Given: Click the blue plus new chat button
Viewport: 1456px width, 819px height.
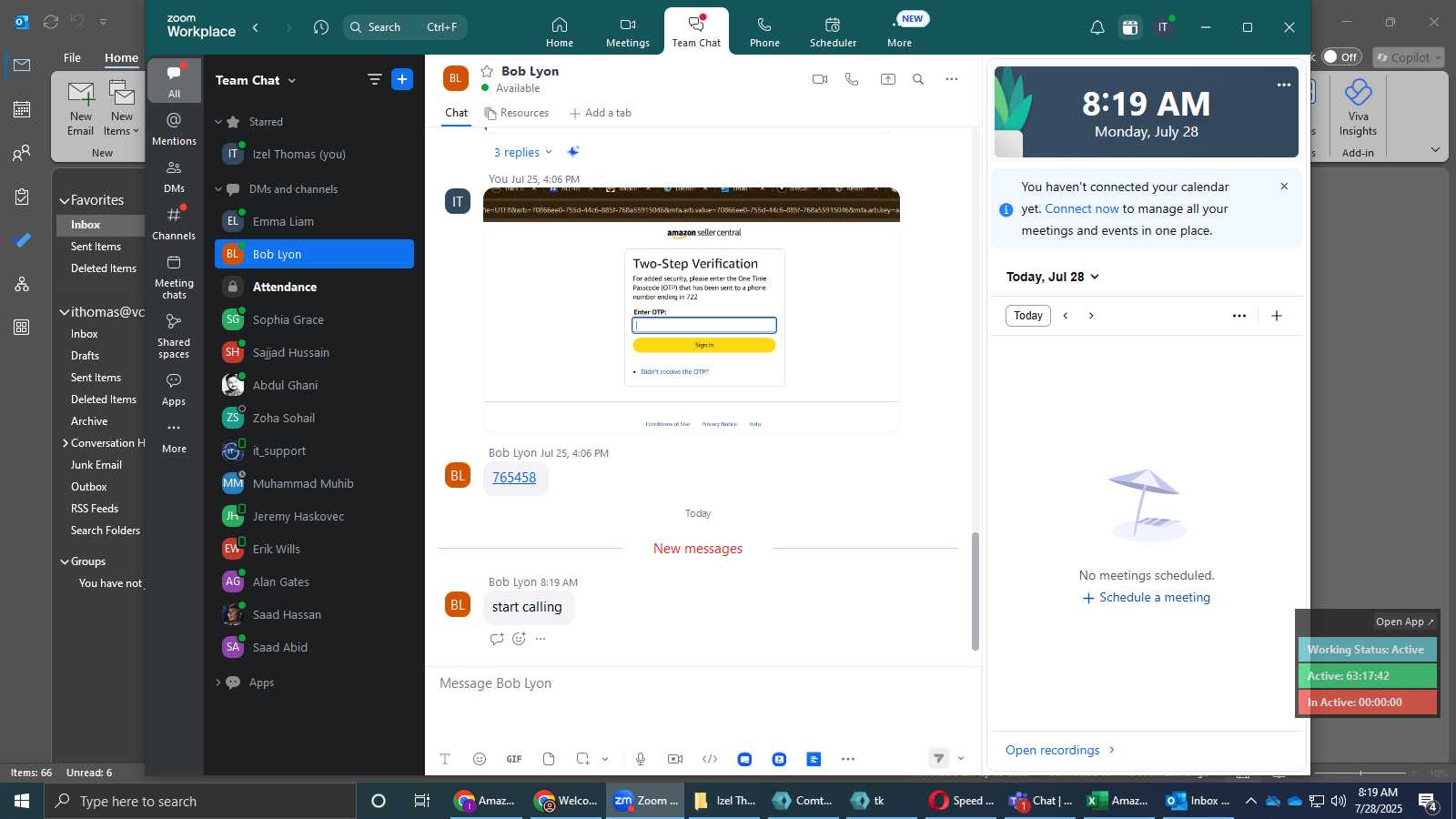Looking at the screenshot, I should click(x=402, y=79).
